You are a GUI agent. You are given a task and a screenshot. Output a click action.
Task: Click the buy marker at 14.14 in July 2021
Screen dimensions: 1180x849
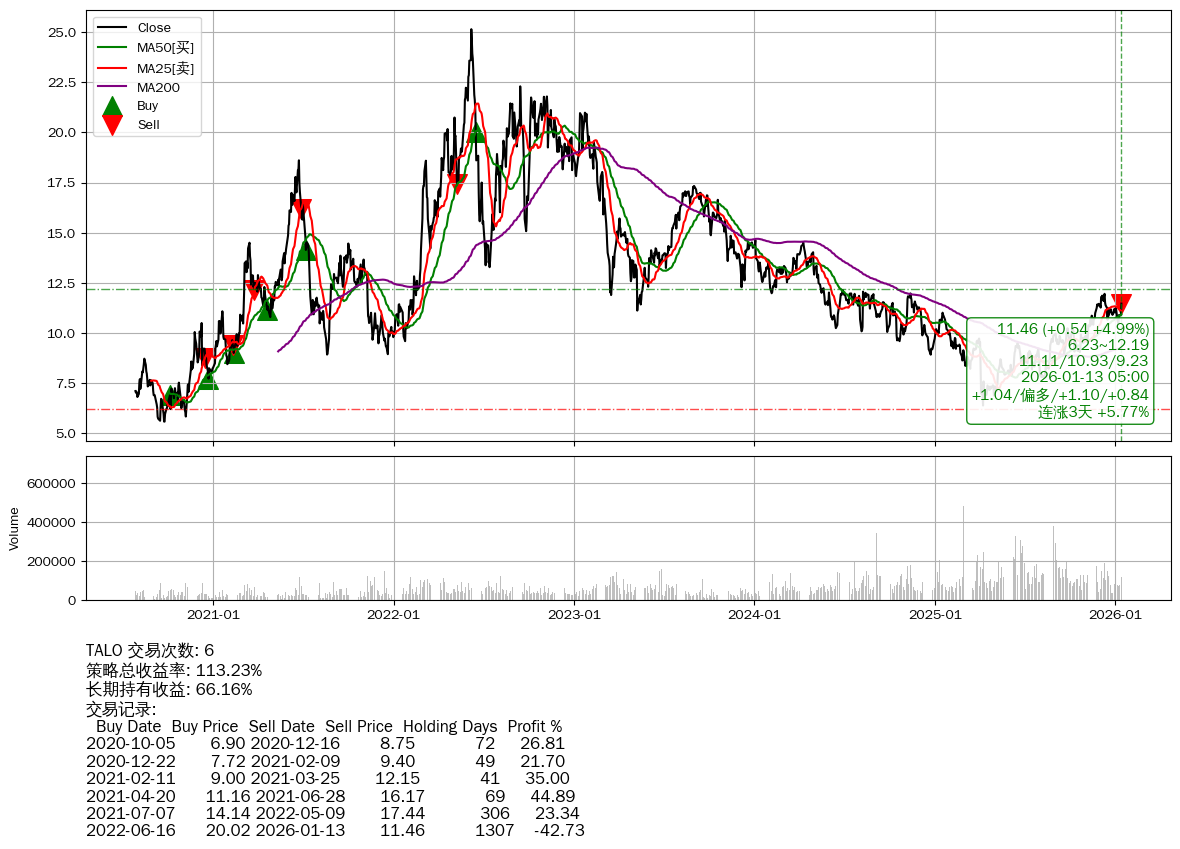pyautogui.click(x=306, y=250)
